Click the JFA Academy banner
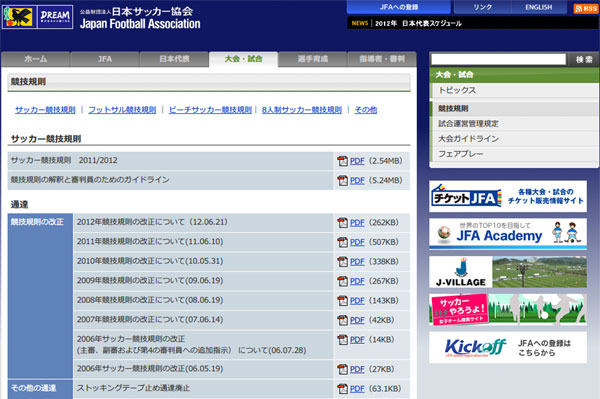Screen dimensions: 600x399 (x=508, y=234)
